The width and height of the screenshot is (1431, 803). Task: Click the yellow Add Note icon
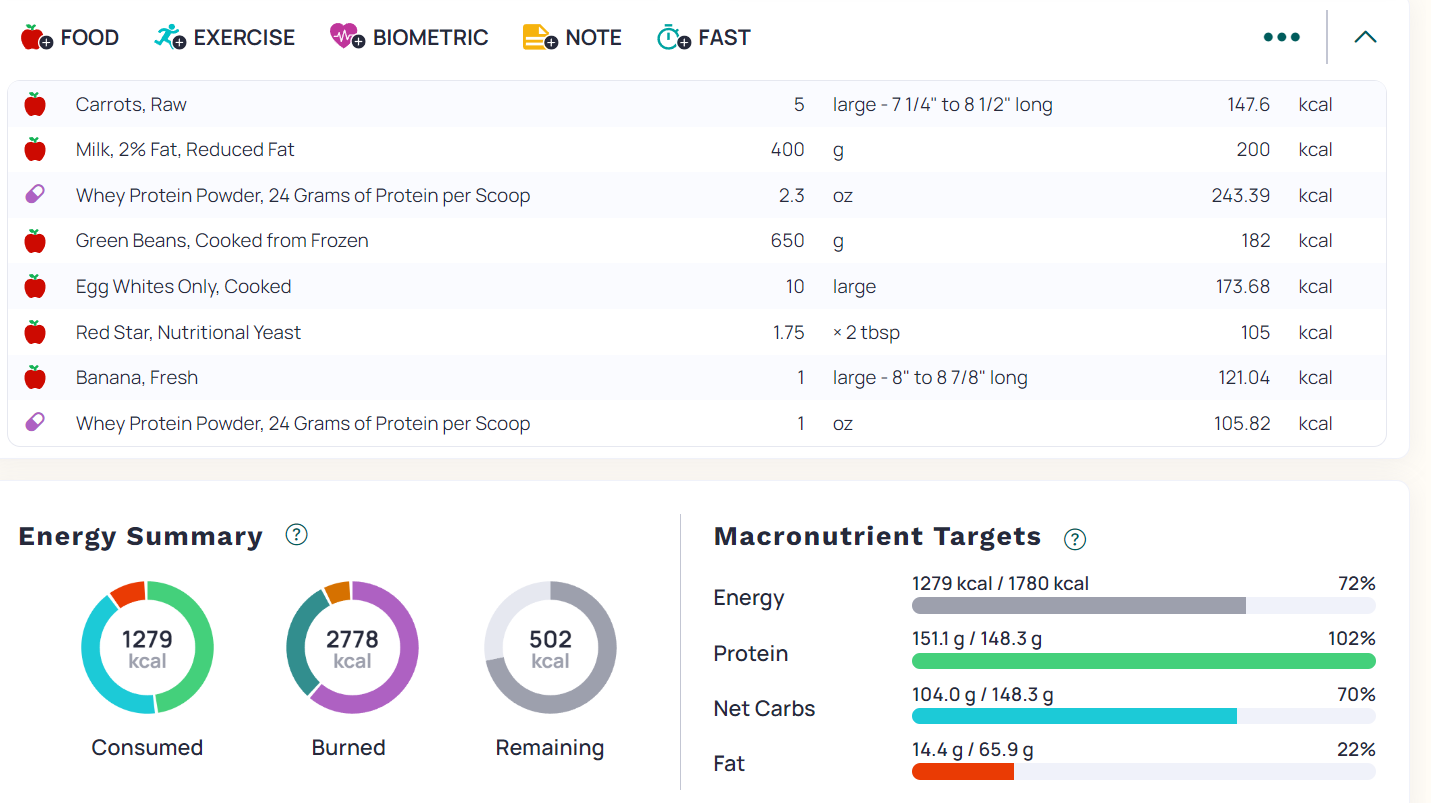(540, 38)
